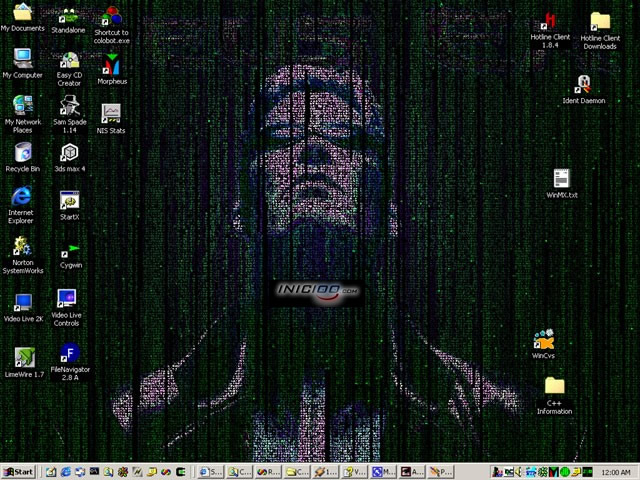Launch Internet Explorer from Quick Launch
Image resolution: width=640 pixels, height=480 pixels.
65,472
